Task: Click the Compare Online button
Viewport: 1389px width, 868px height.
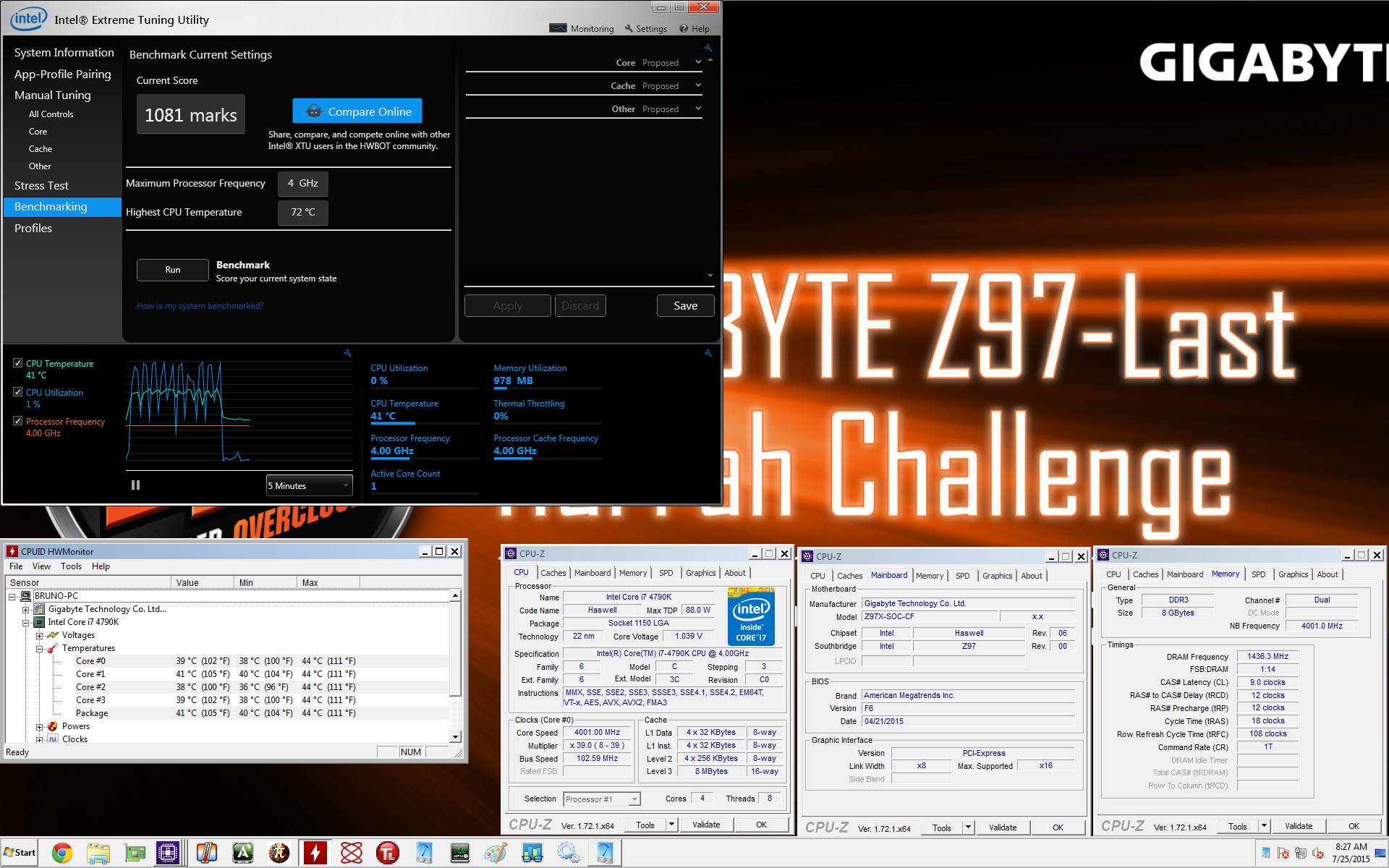Action: coord(357,111)
